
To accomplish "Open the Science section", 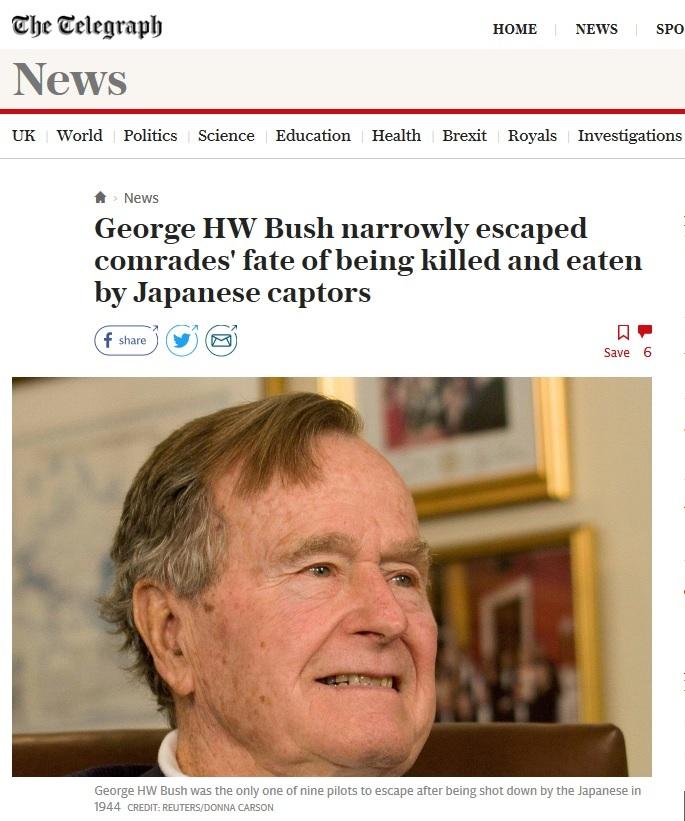I will [226, 136].
